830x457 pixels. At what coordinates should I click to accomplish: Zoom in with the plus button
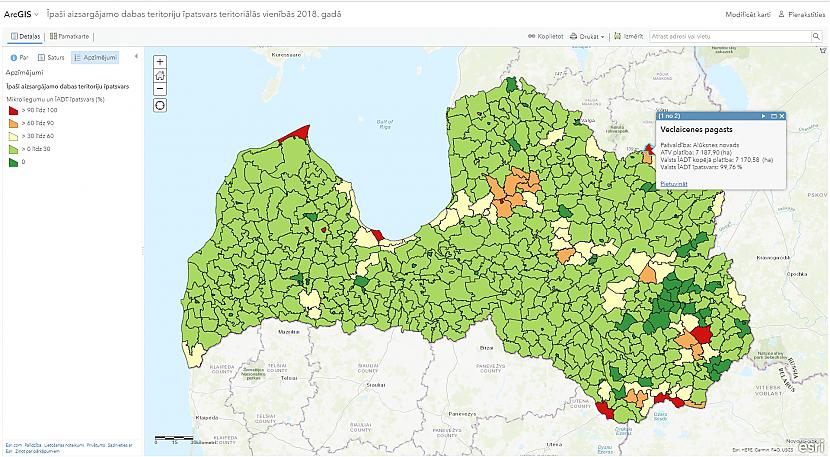[160, 62]
